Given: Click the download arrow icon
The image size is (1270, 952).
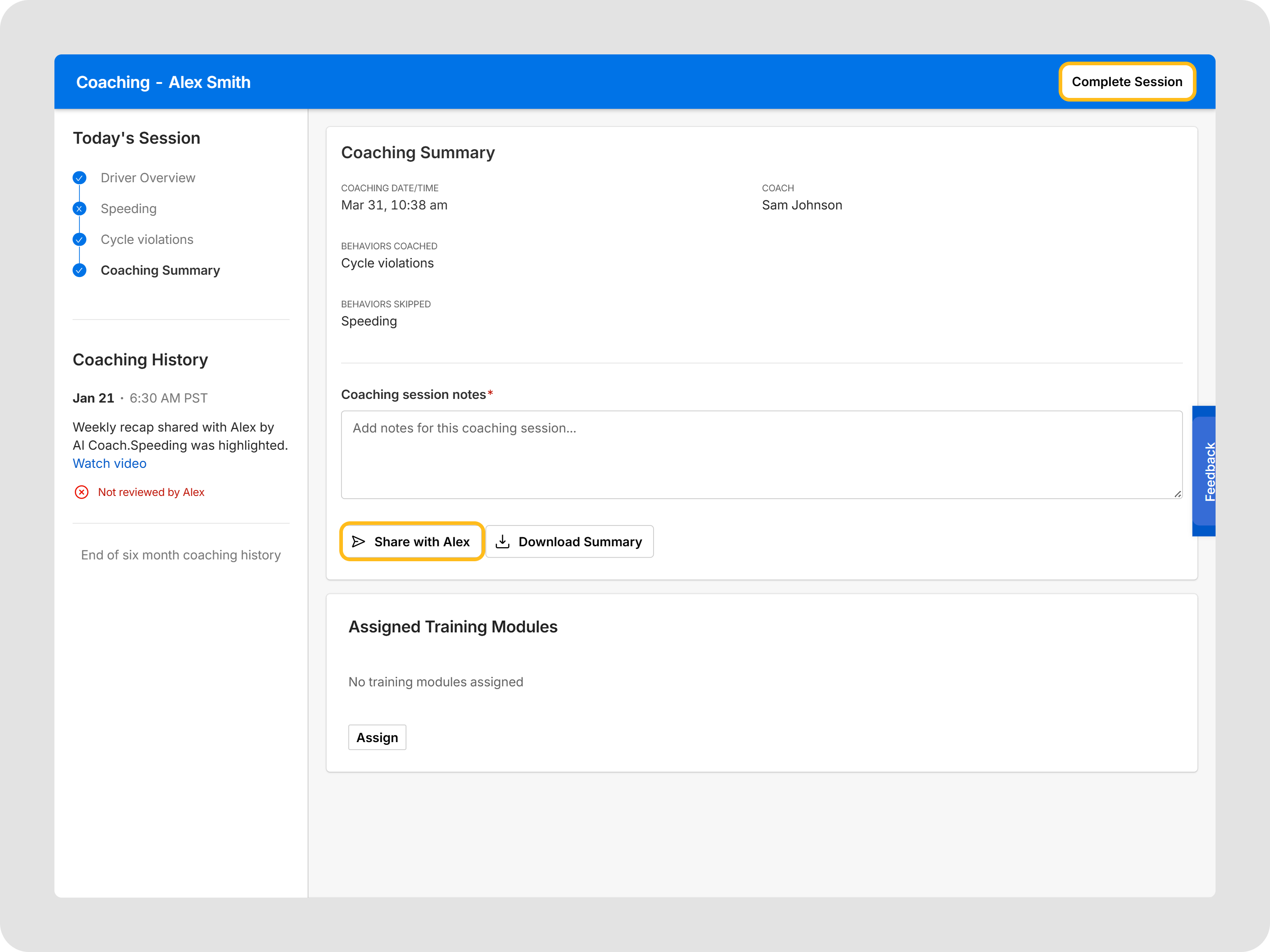Looking at the screenshot, I should (503, 542).
